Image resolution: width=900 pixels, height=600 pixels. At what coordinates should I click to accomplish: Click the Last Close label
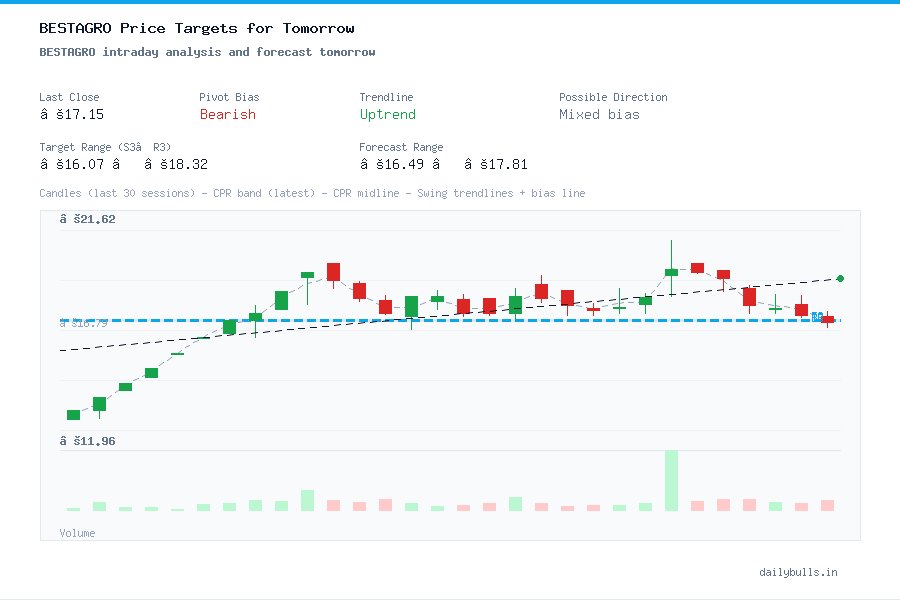click(x=69, y=97)
